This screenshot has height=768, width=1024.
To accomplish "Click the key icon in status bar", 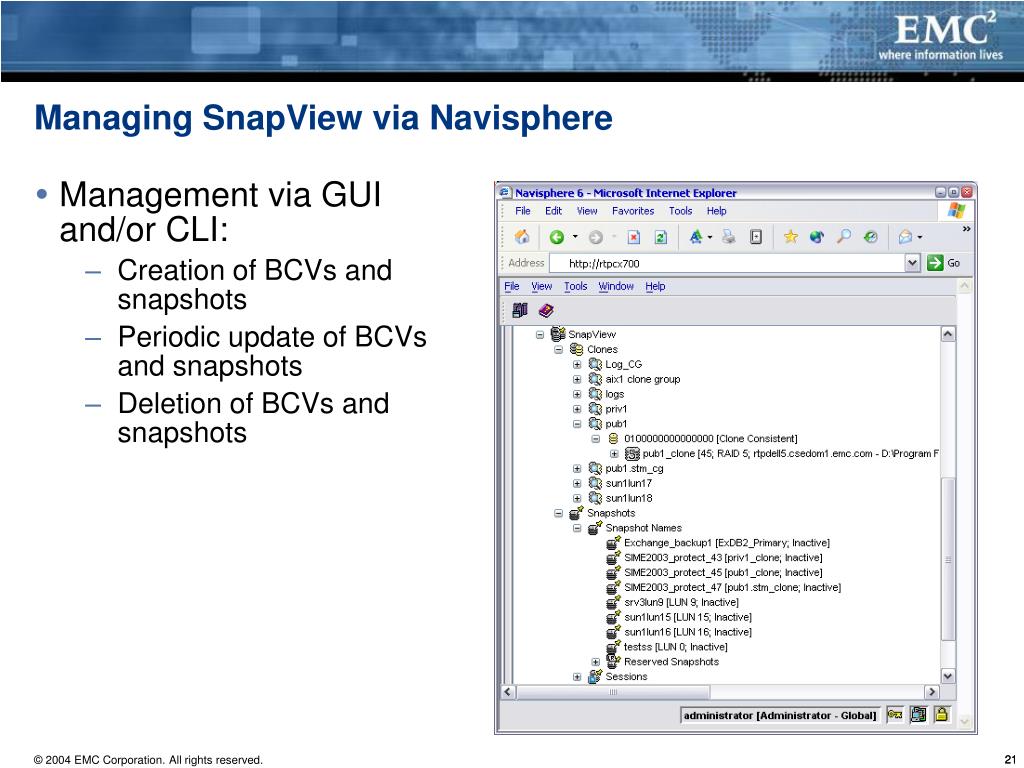I will tap(894, 715).
